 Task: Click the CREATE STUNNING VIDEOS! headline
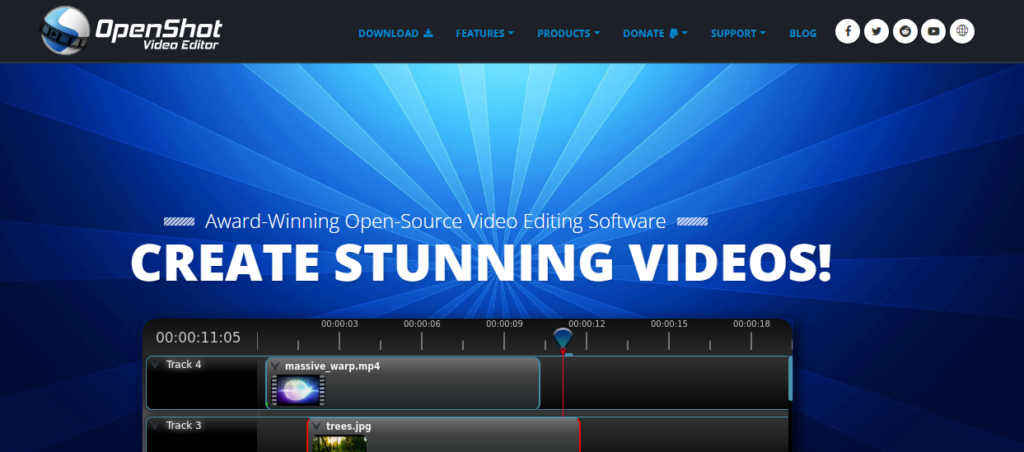[481, 263]
